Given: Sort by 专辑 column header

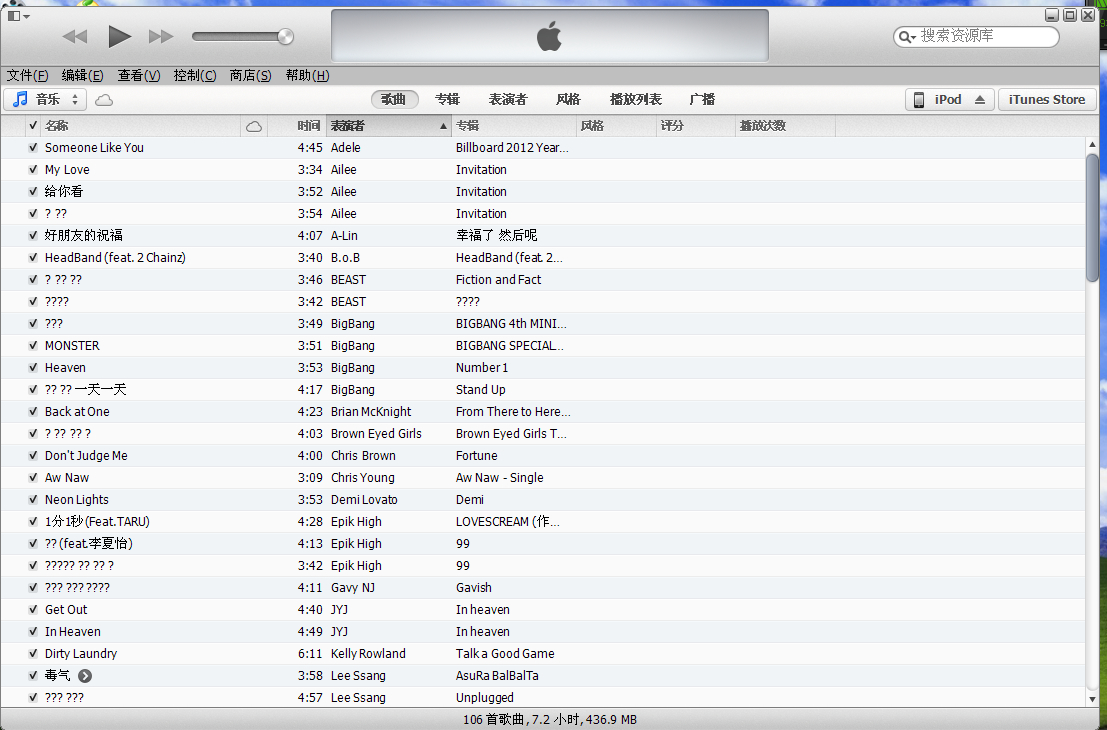Looking at the screenshot, I should pos(513,126).
